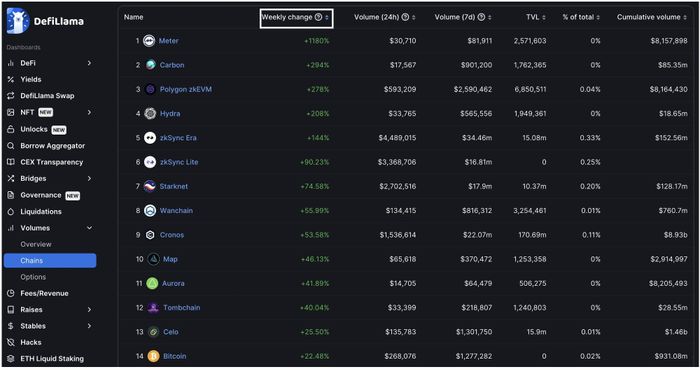The height and width of the screenshot is (370, 700).
Task: Select Chains under Volumes menu
Action: [50, 261]
